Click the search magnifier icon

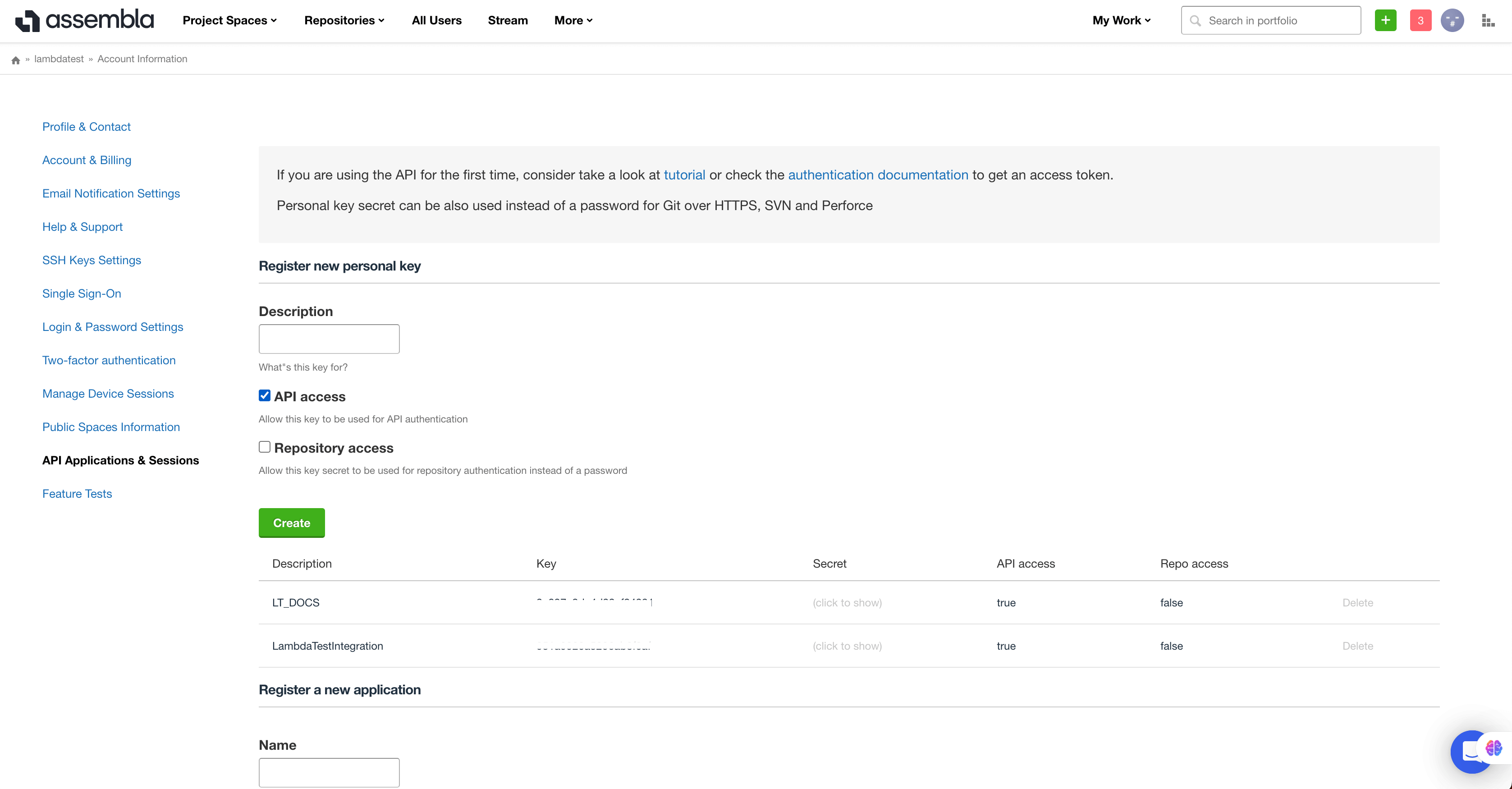point(1195,21)
